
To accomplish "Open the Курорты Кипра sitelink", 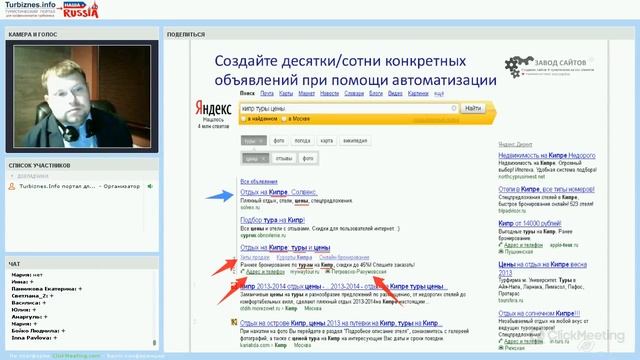I will pyautogui.click(x=294, y=258).
